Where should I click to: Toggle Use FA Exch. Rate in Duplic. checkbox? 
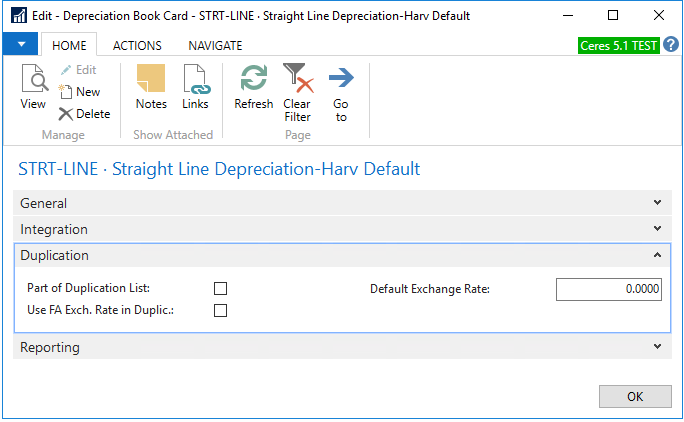tap(221, 311)
